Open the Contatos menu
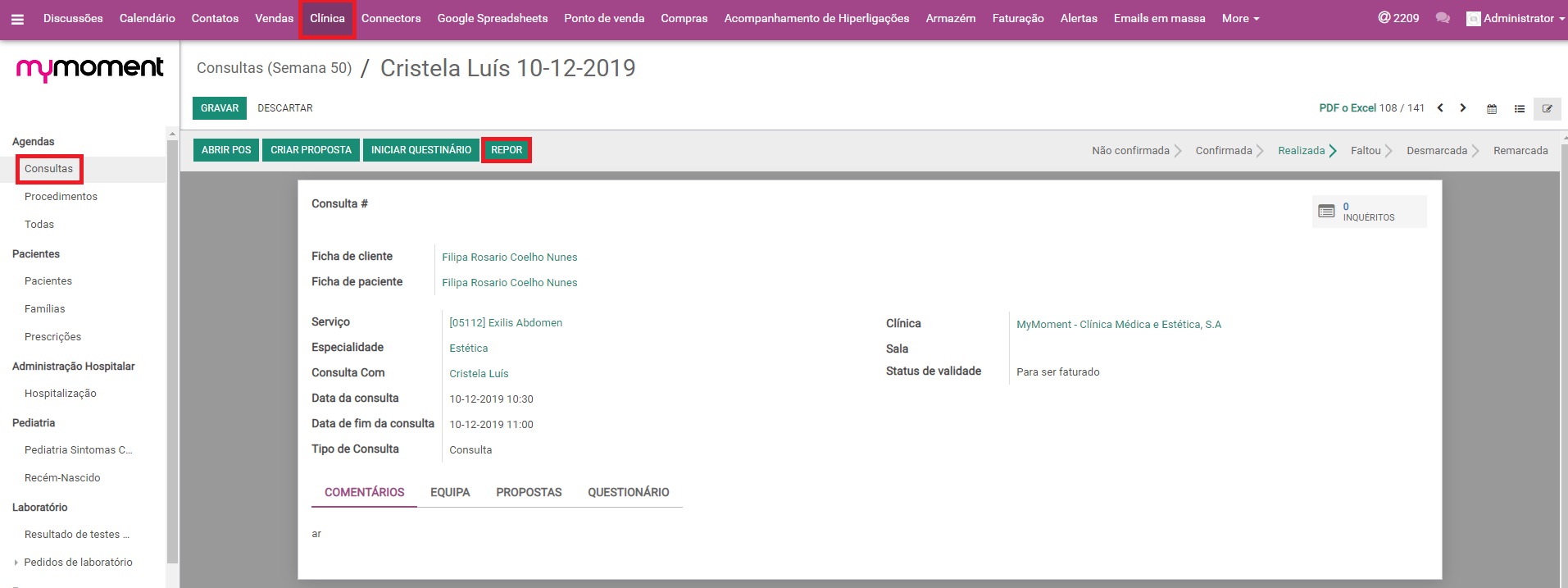Image resolution: width=1568 pixels, height=588 pixels. (215, 18)
